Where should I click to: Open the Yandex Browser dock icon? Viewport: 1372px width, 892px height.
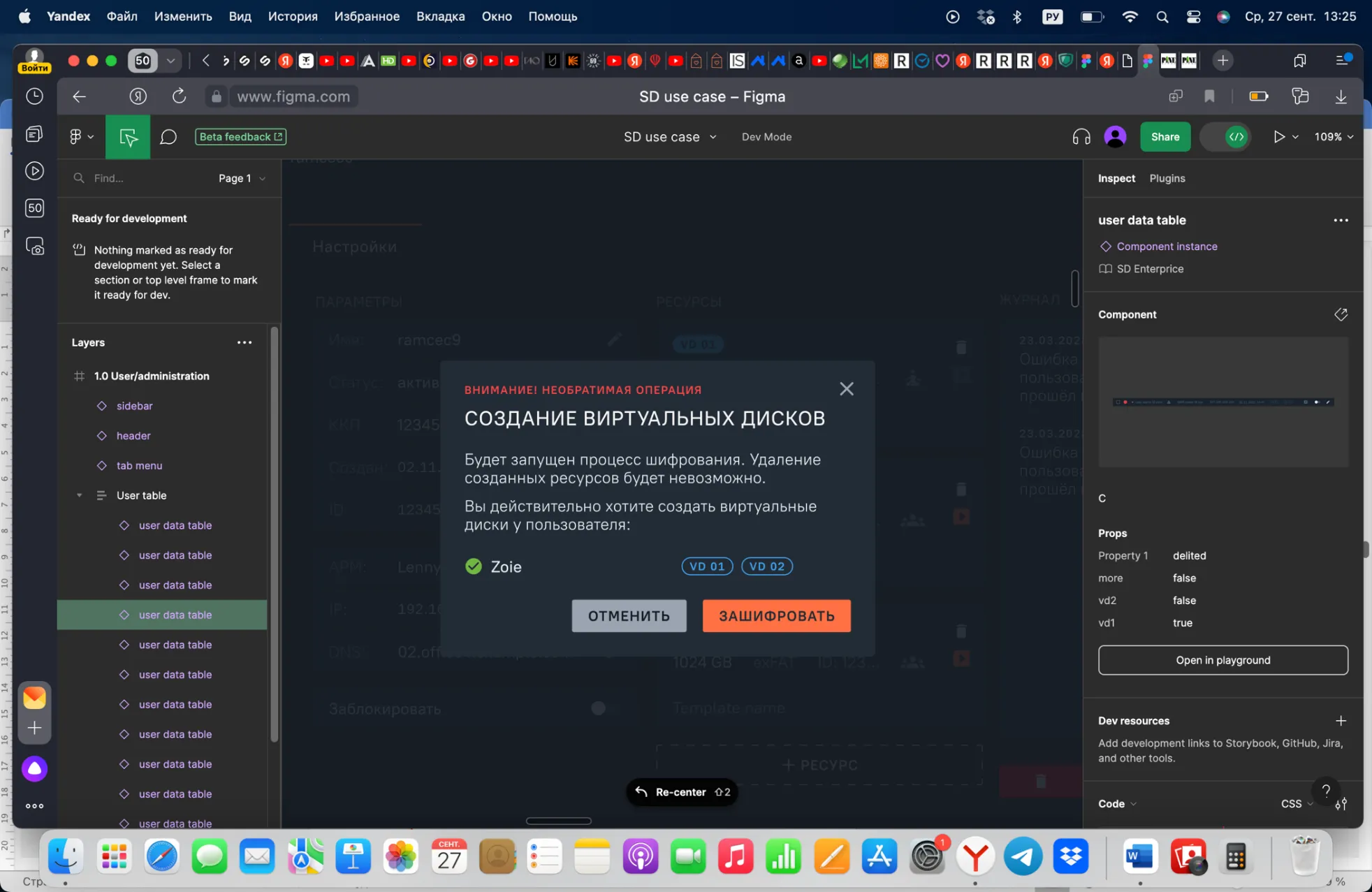pyautogui.click(x=975, y=856)
